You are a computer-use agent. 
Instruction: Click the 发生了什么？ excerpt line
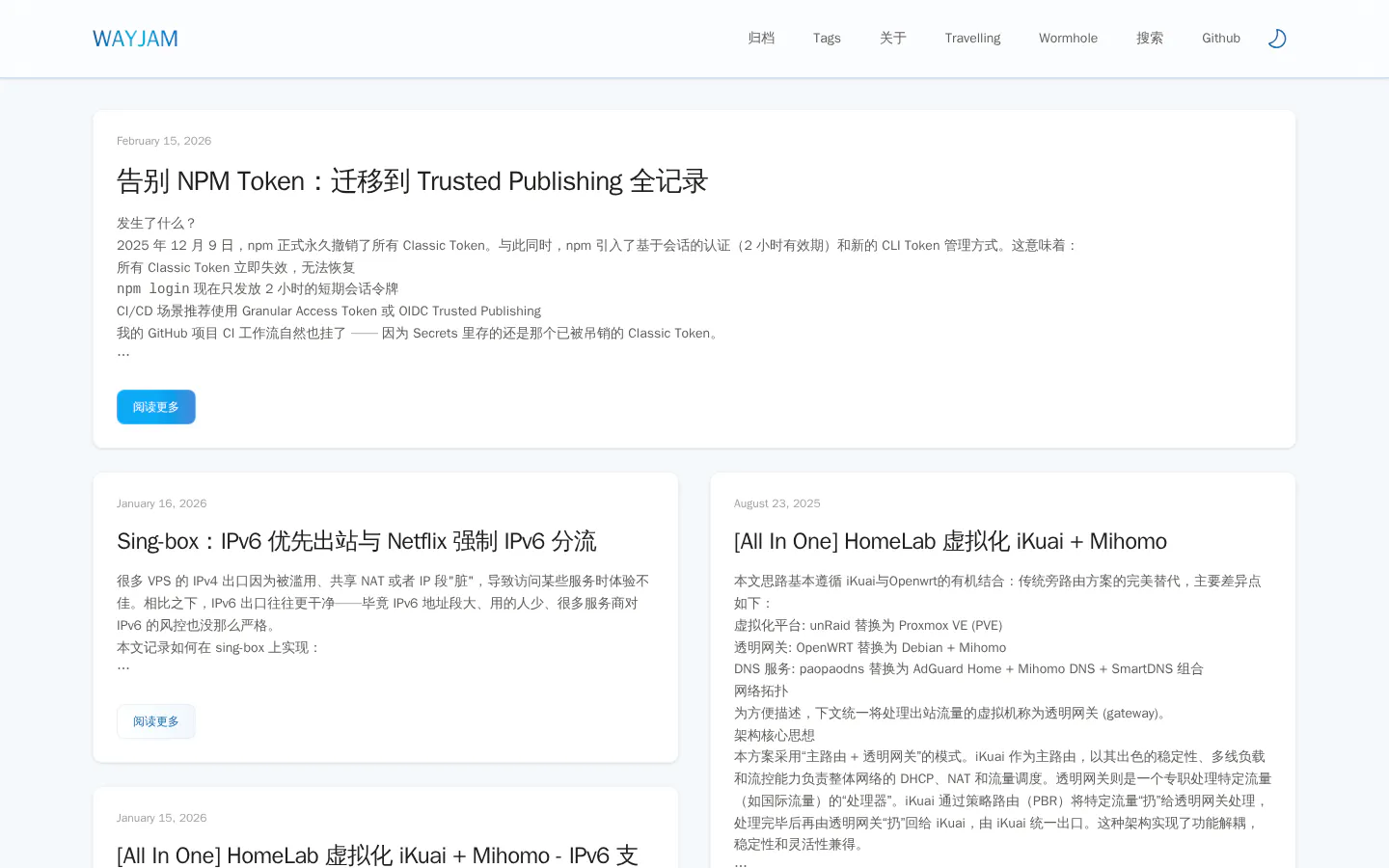(x=157, y=223)
